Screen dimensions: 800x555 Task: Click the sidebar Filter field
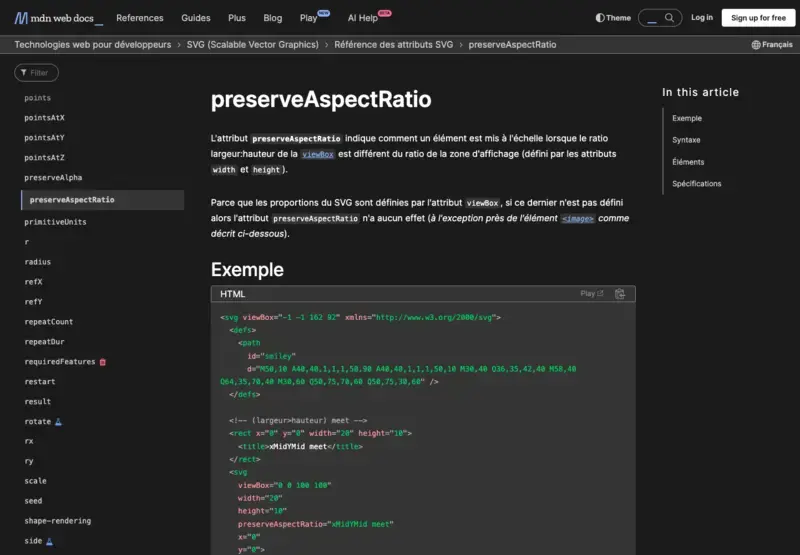36,73
